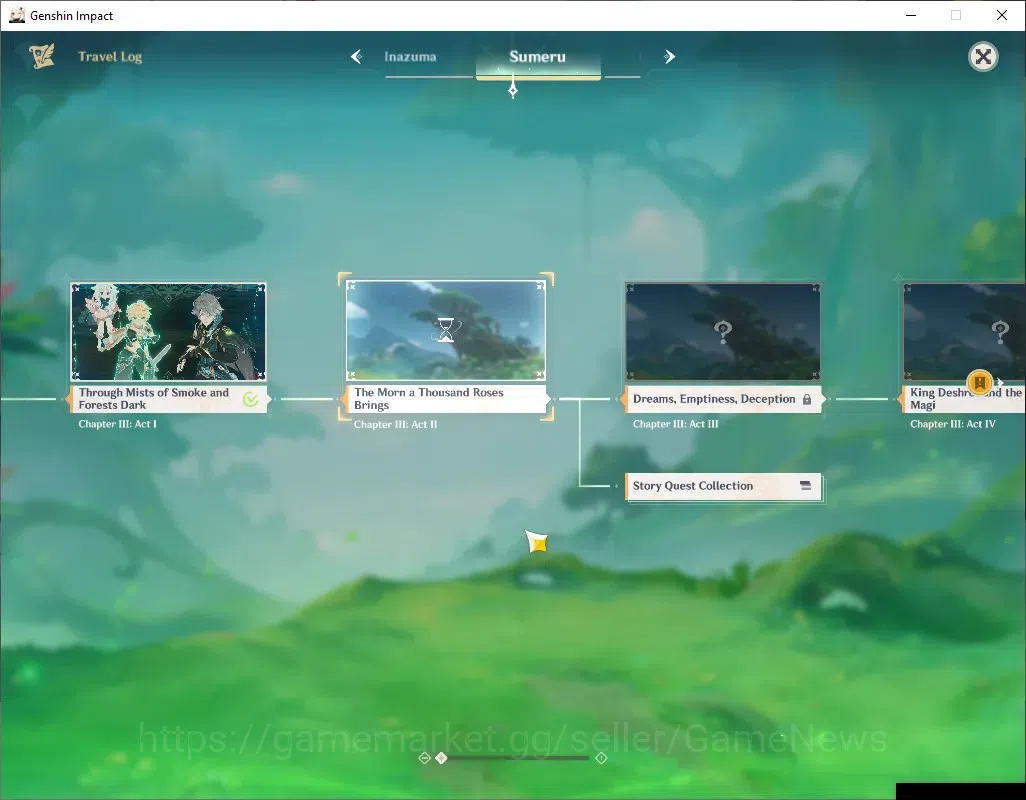Viewport: 1026px width, 800px height.
Task: Click question mark on Act III thumbnail
Action: point(723,332)
